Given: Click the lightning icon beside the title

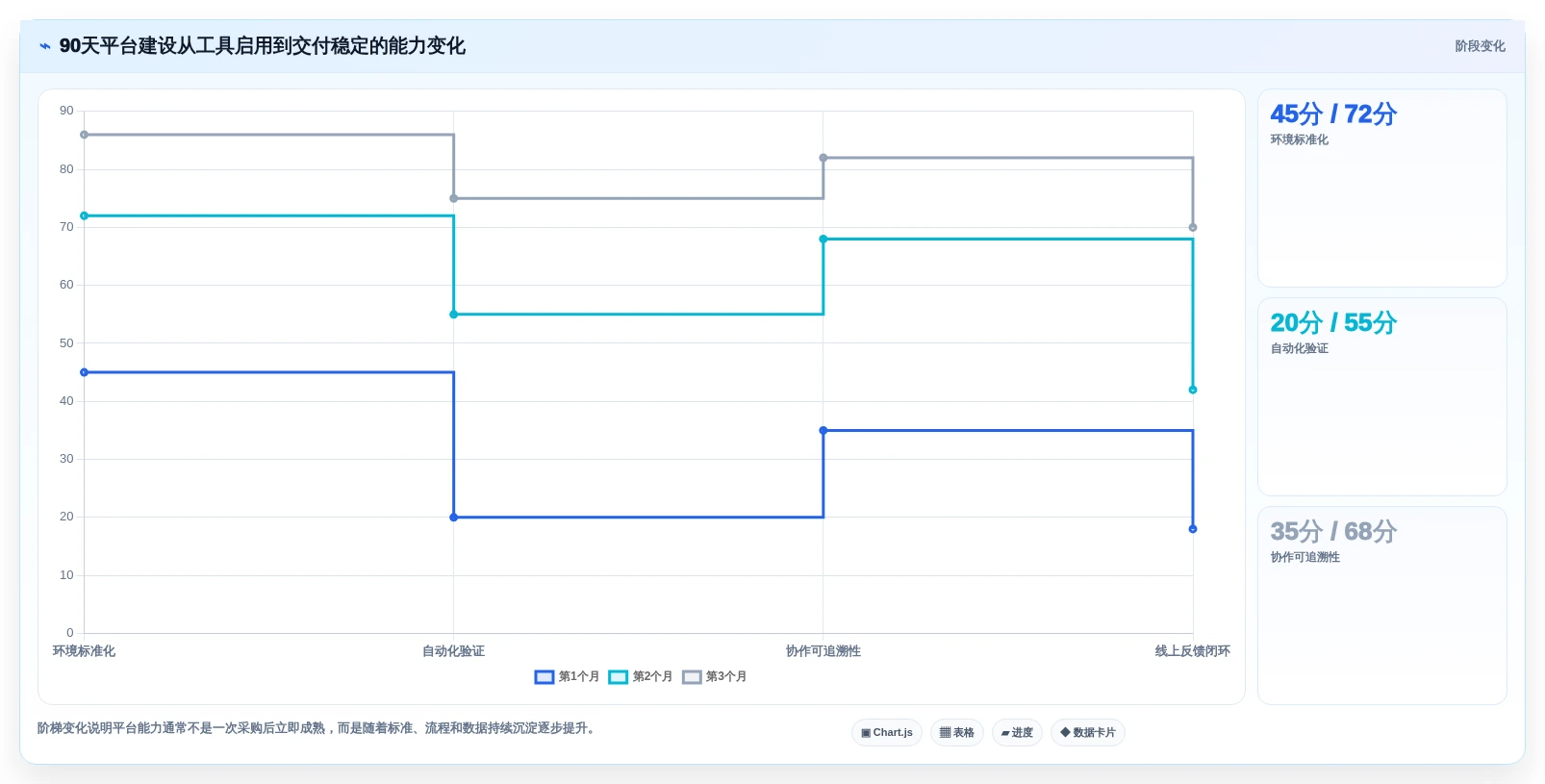Looking at the screenshot, I should 45,46.
